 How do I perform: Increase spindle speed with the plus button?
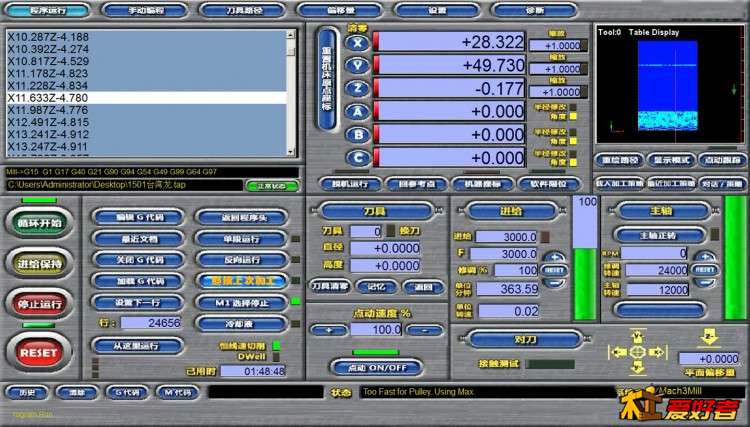point(705,257)
